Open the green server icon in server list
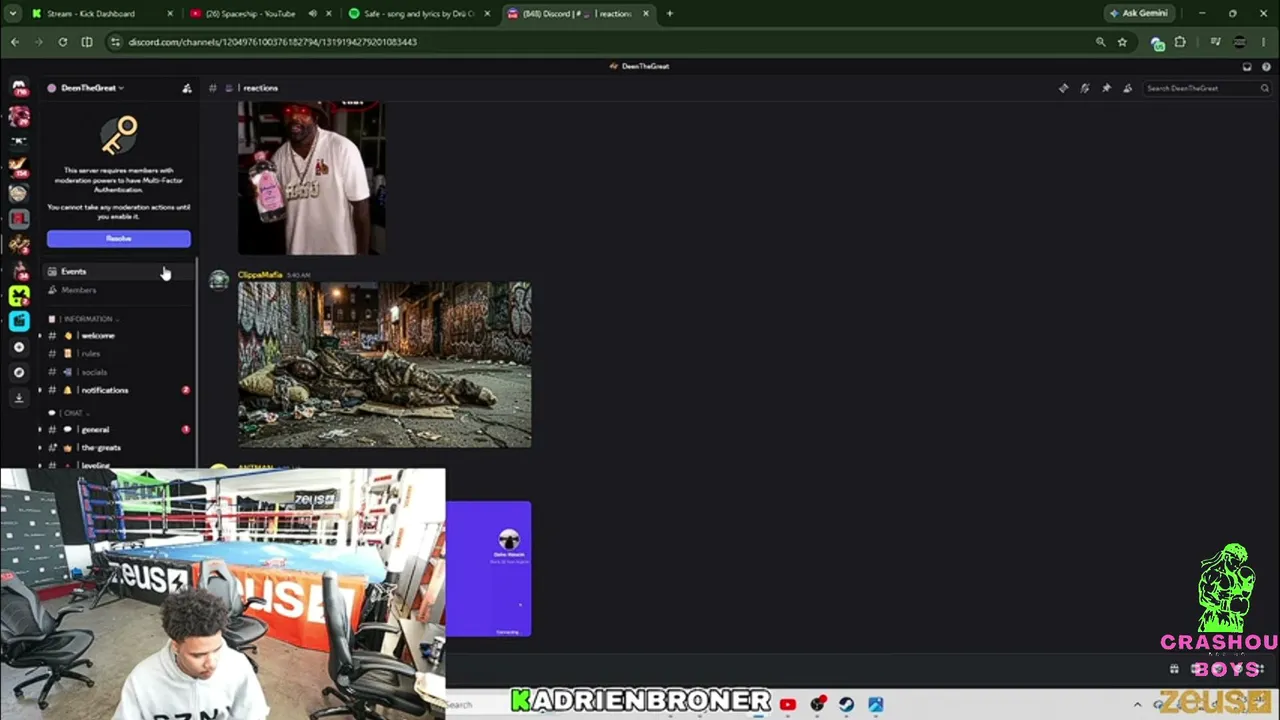 coord(19,295)
